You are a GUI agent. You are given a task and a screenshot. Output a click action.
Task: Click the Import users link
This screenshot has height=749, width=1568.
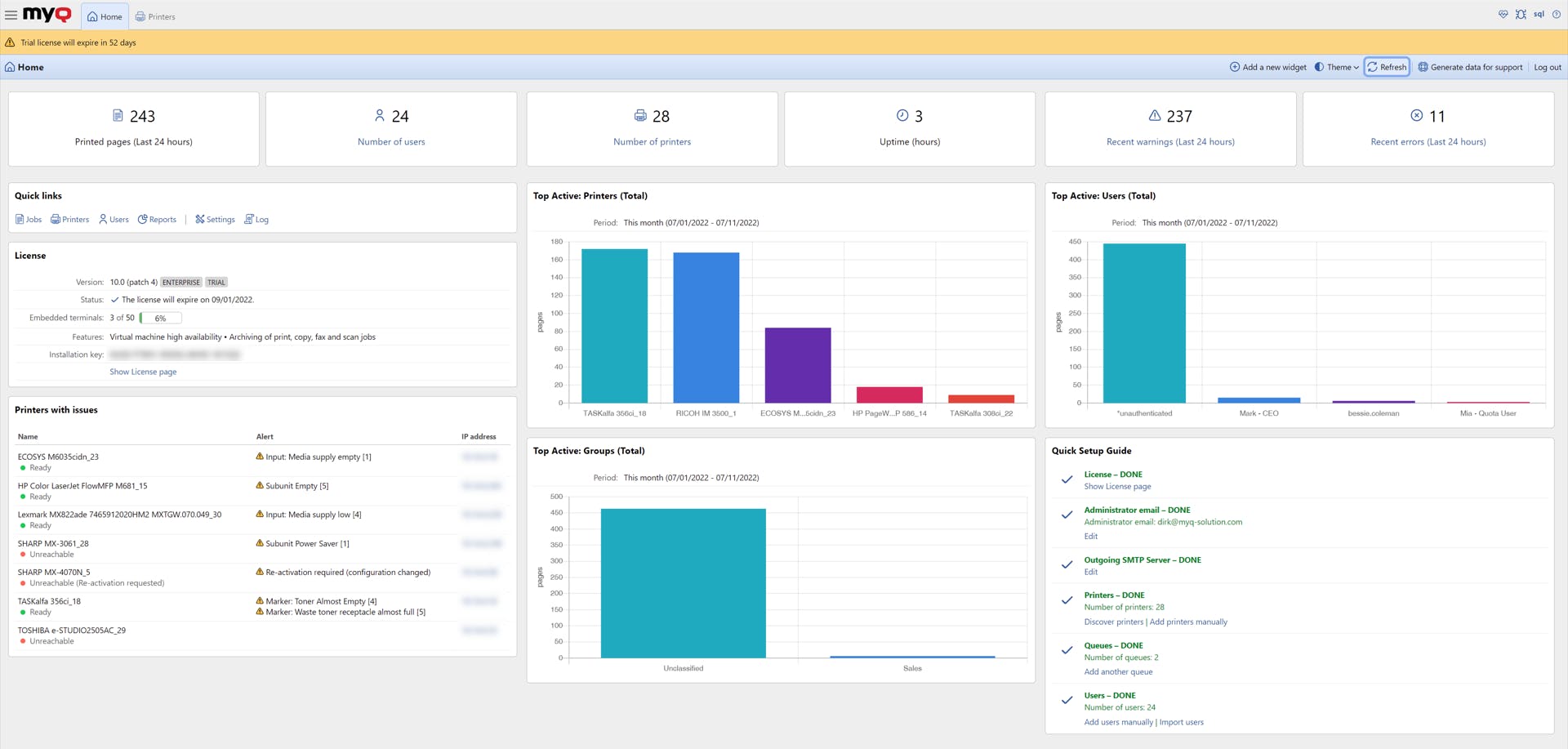pos(1182,723)
